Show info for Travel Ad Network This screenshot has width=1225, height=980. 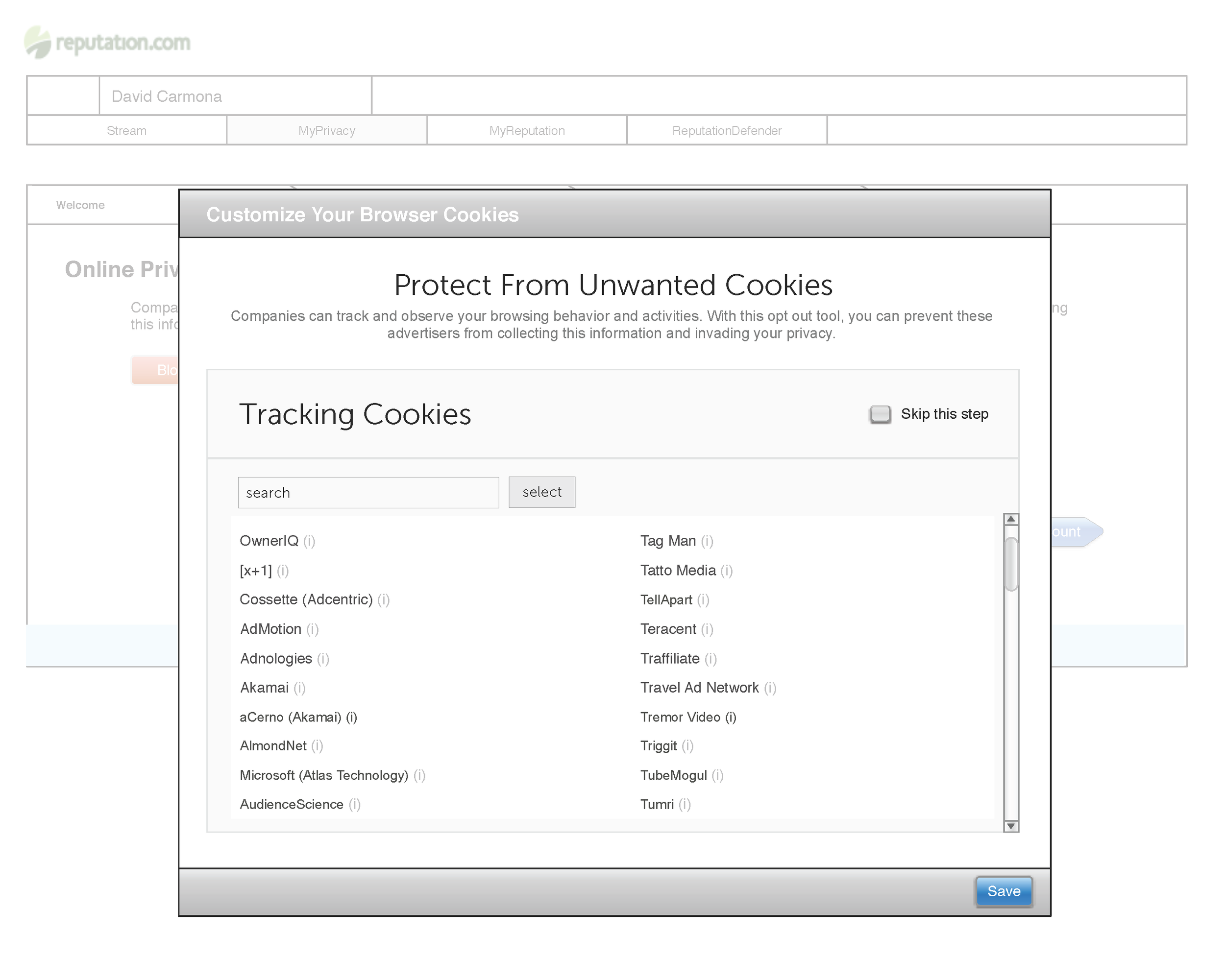coord(770,688)
